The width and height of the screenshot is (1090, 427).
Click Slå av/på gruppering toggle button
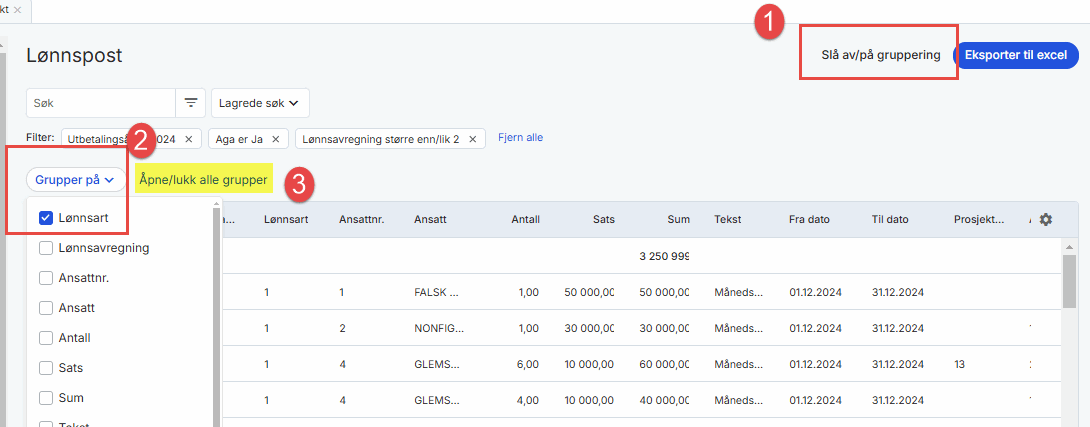[x=874, y=55]
